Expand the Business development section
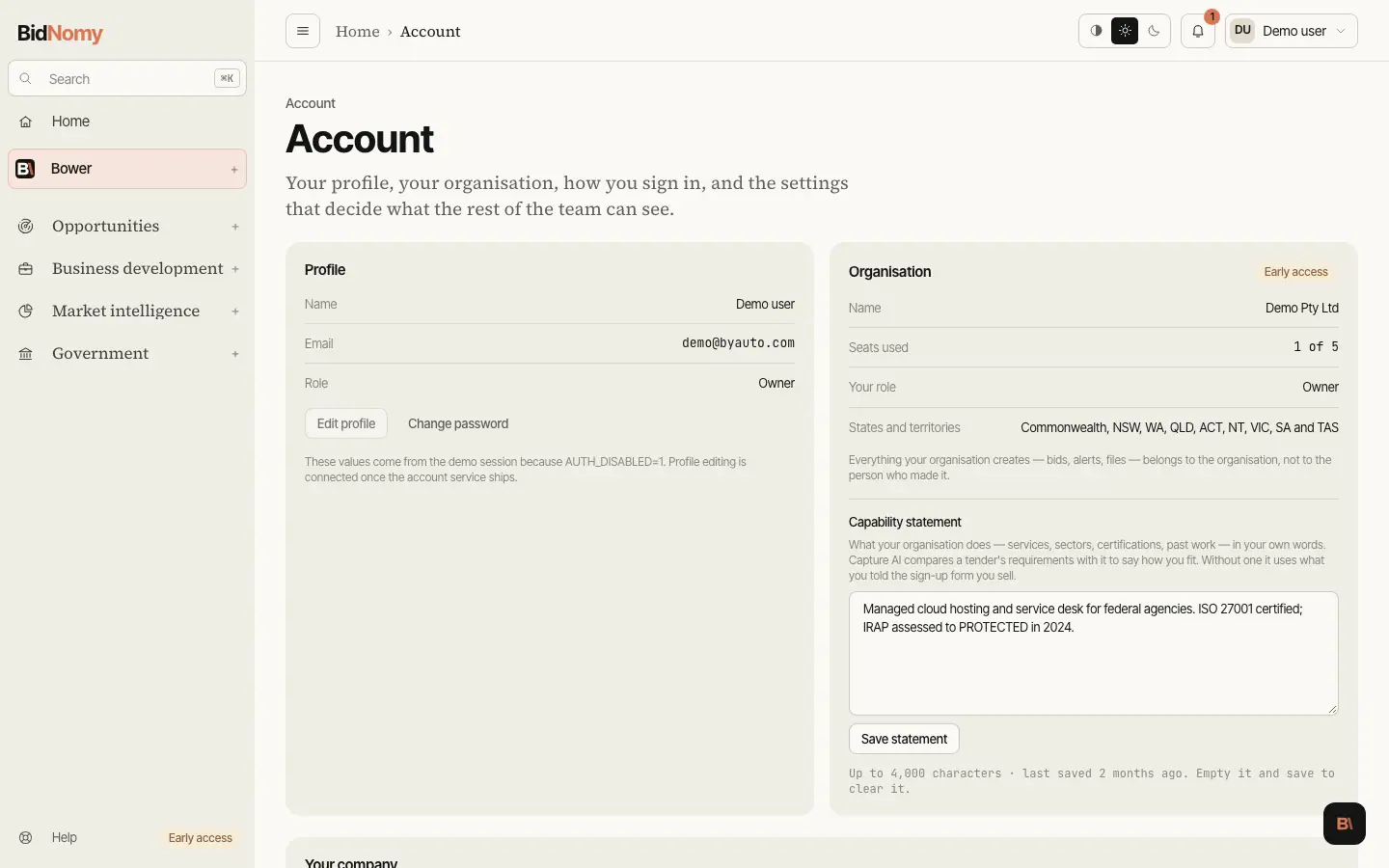This screenshot has width=1389, height=868. click(235, 269)
